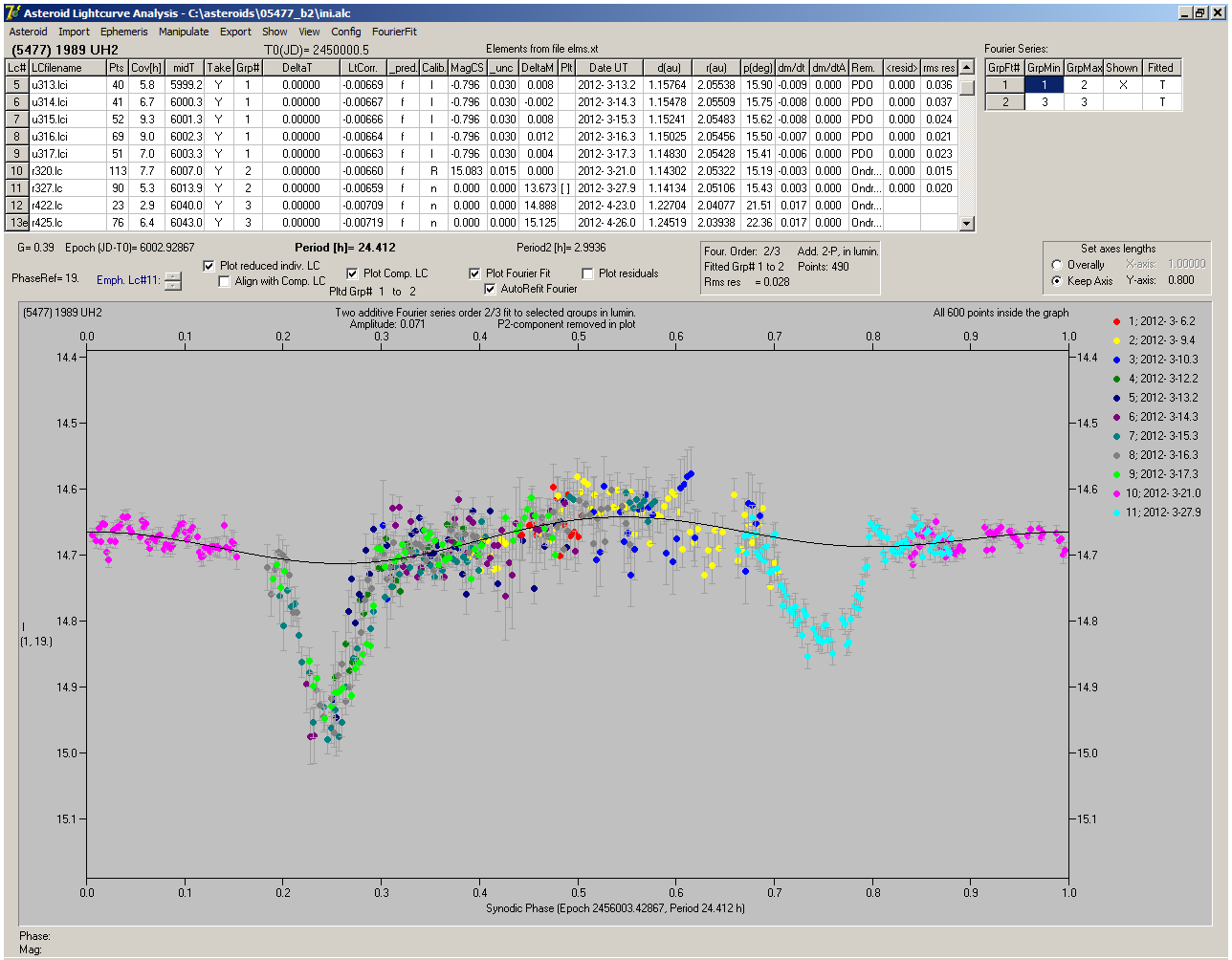
Task: Click the Y-axis 0.800 value
Action: pos(1180,281)
